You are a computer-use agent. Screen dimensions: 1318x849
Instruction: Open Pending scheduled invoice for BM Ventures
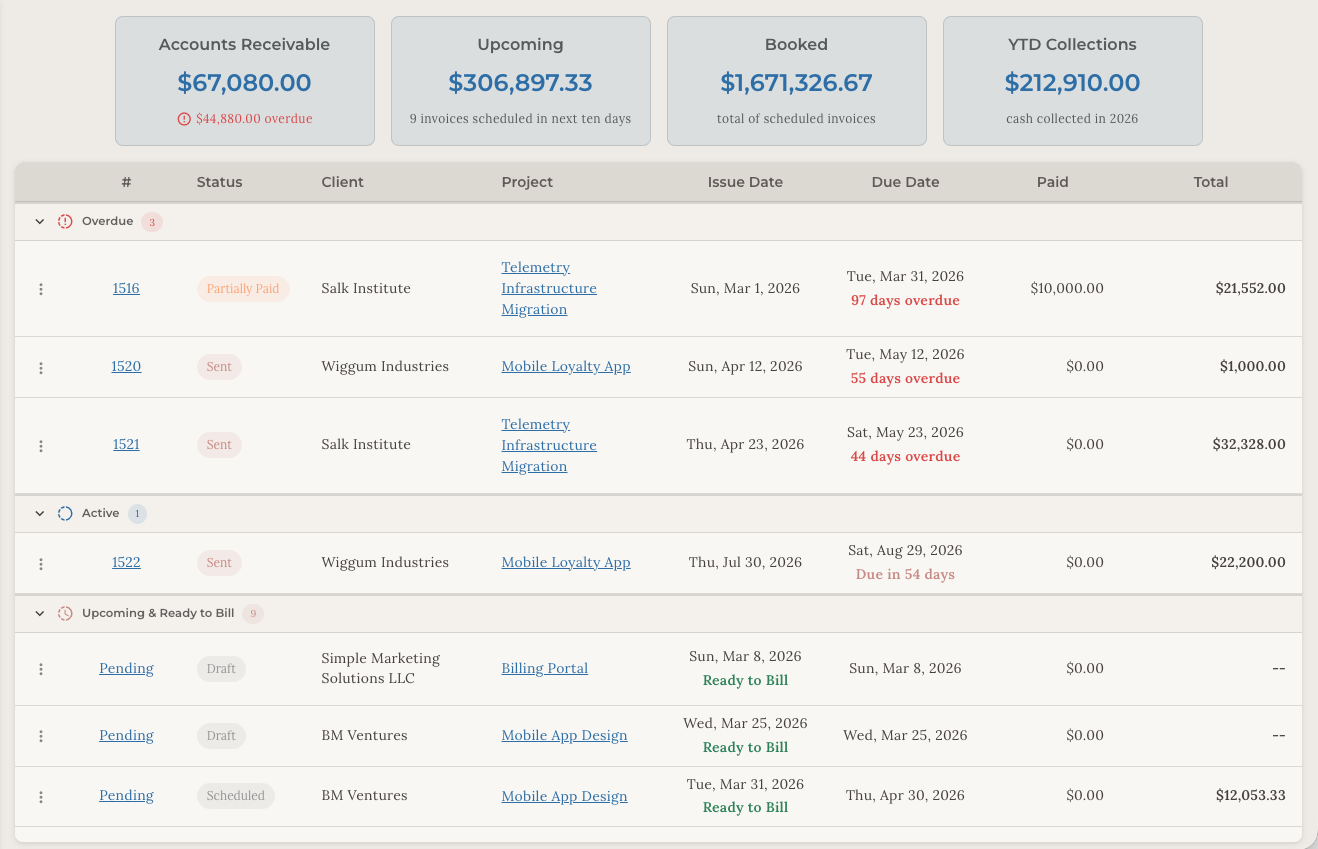click(126, 795)
